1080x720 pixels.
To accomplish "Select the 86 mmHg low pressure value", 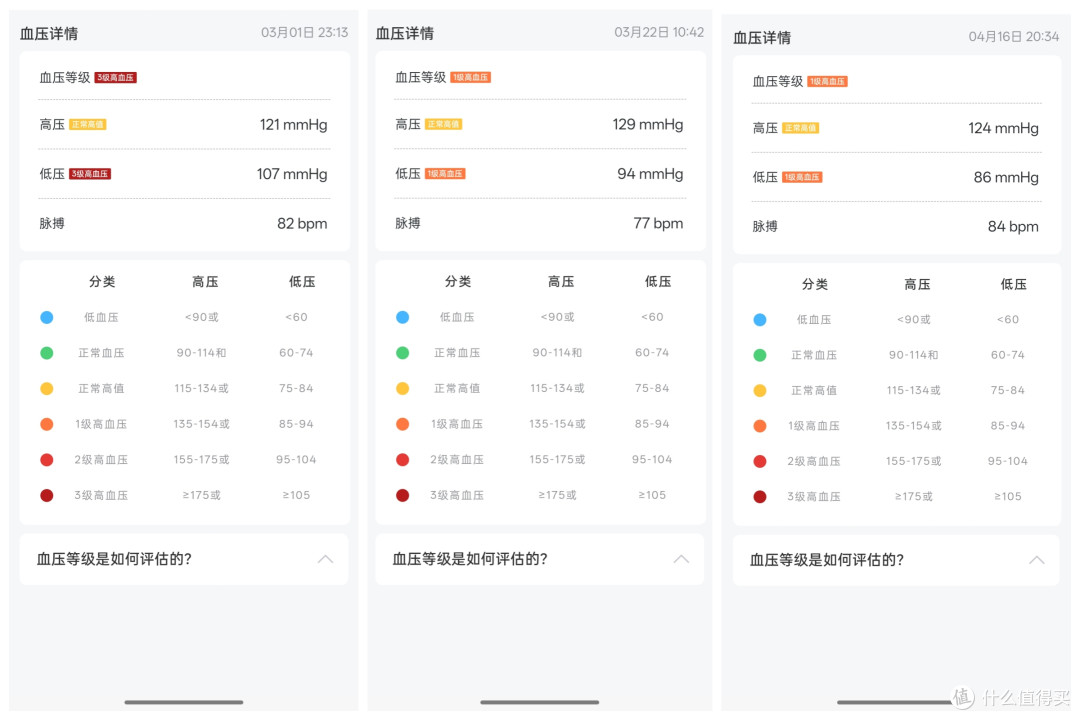I will 1006,177.
